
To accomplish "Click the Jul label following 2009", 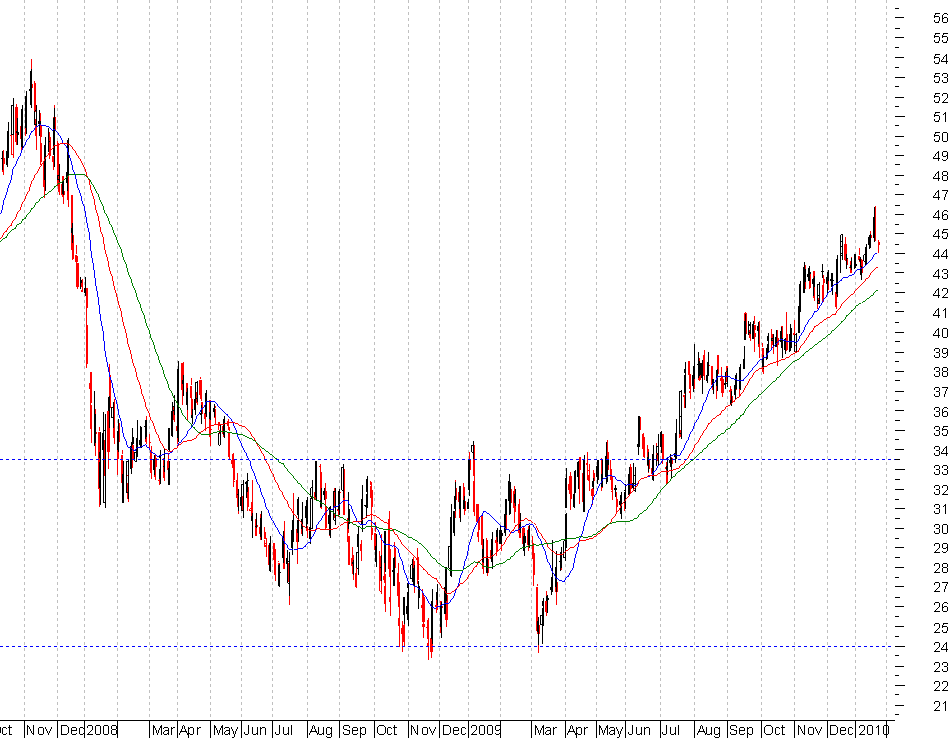I will click(671, 730).
